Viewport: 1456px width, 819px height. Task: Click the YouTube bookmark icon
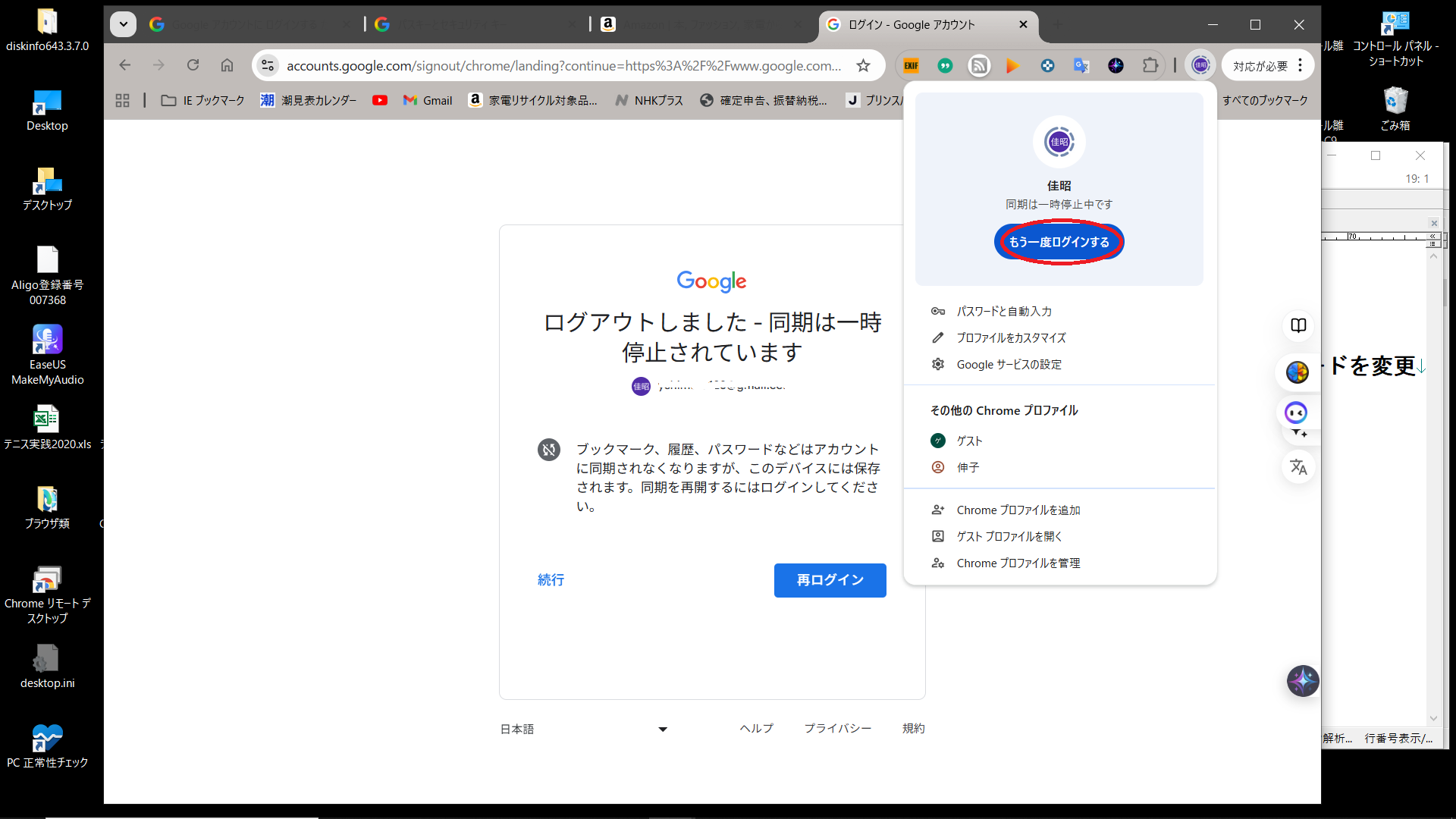pyautogui.click(x=380, y=100)
